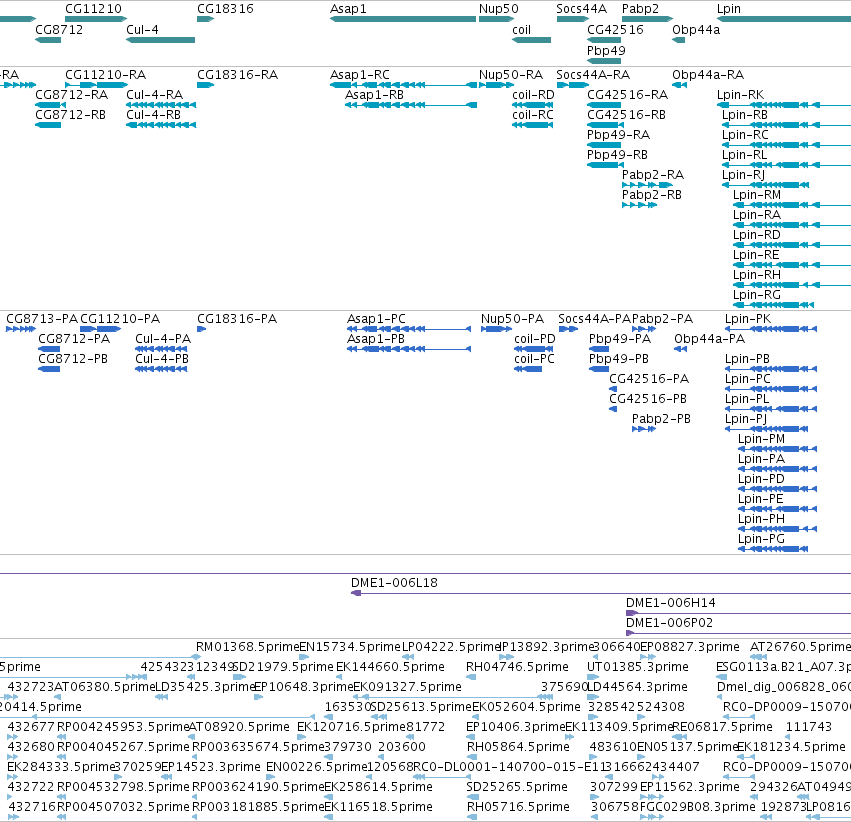The image size is (851, 822).
Task: Select the Nup50-RA transcript label
Action: [511, 74]
